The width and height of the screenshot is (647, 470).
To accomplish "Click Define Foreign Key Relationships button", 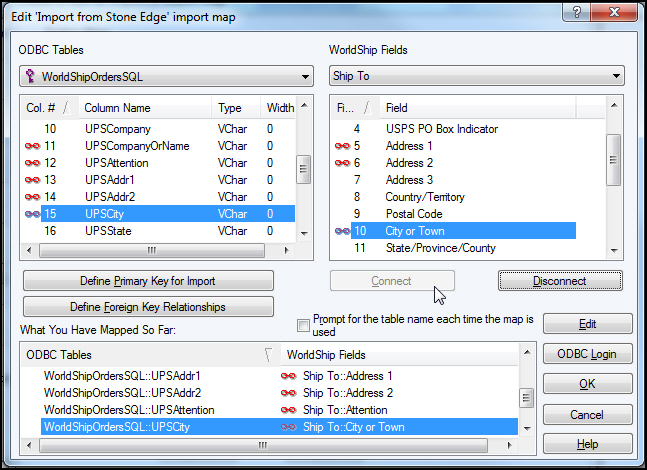I will tap(148, 307).
